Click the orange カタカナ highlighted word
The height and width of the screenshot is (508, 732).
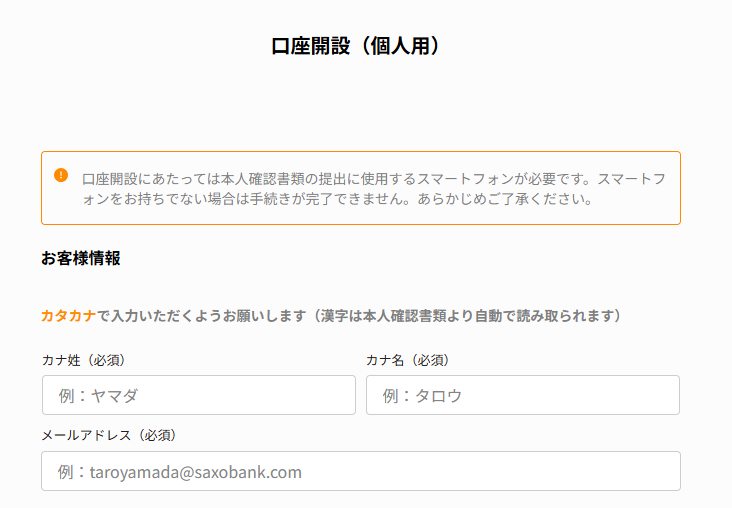point(68,316)
